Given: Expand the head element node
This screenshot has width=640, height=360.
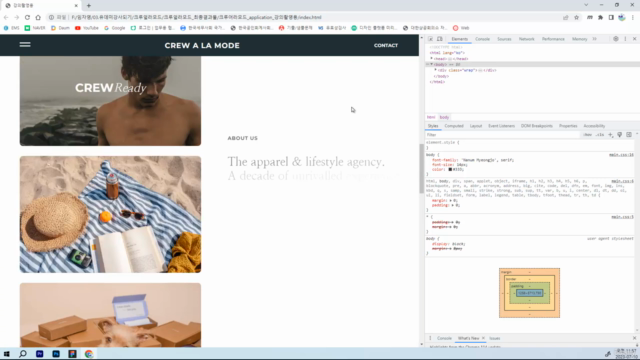Looking at the screenshot, I should click(432, 59).
